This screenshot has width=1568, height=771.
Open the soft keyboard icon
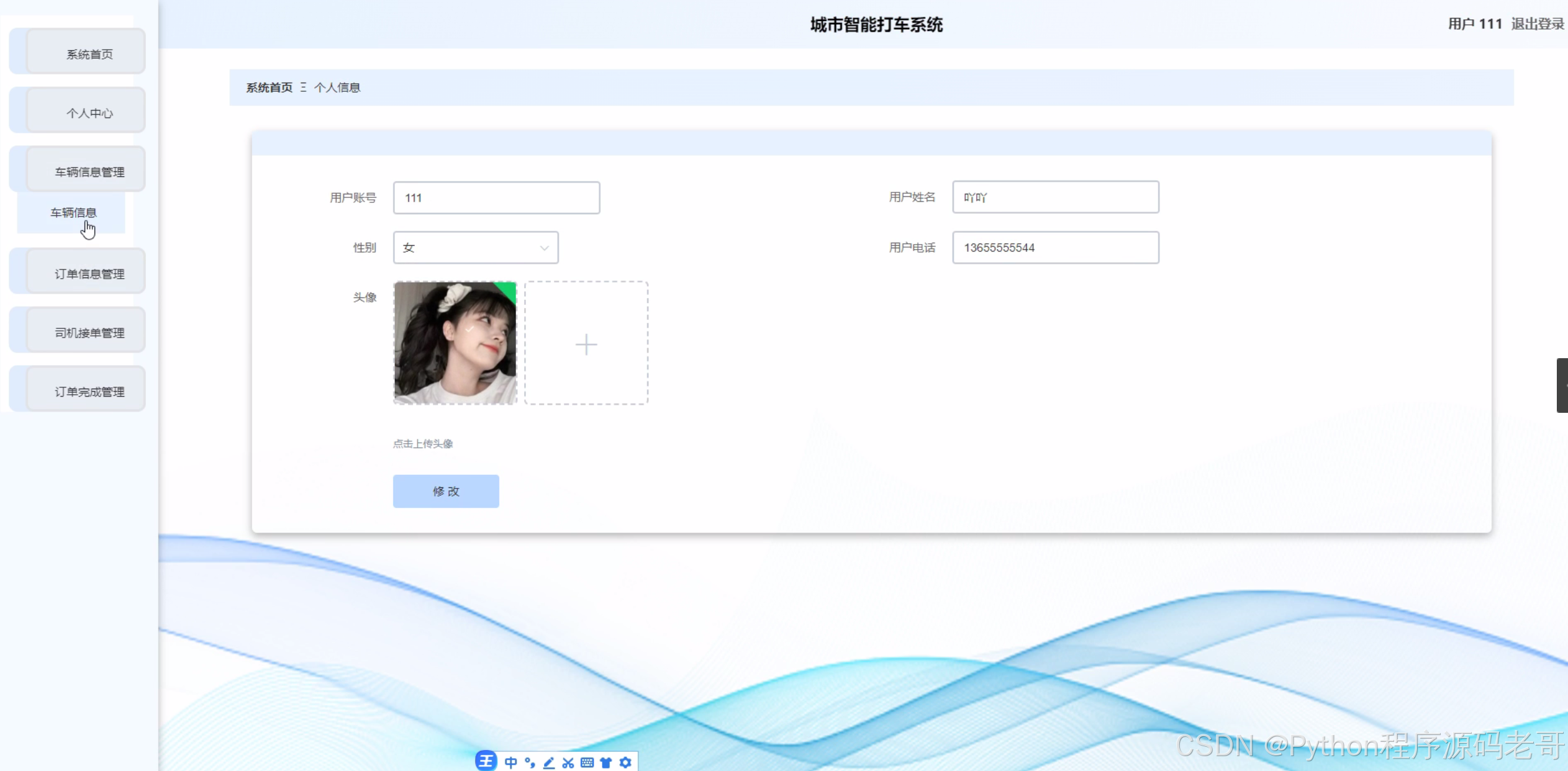587,762
